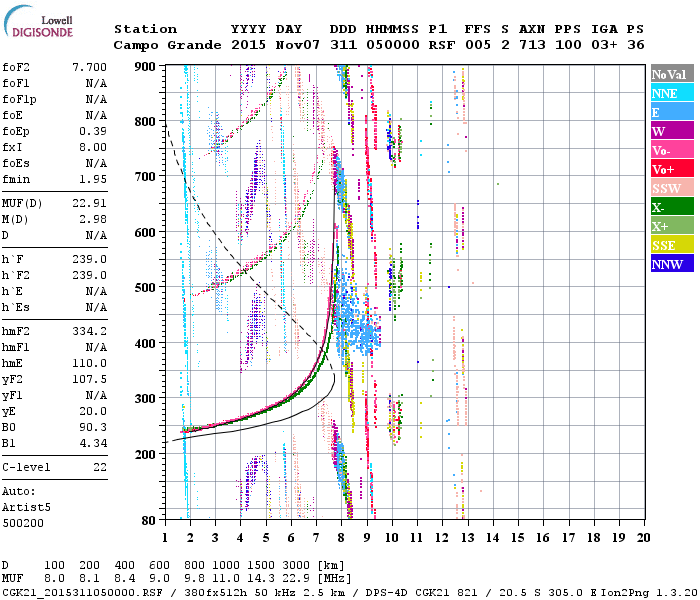The image size is (700, 600).
Task: Click the MUF 14.3 table value
Action: coord(261,578)
